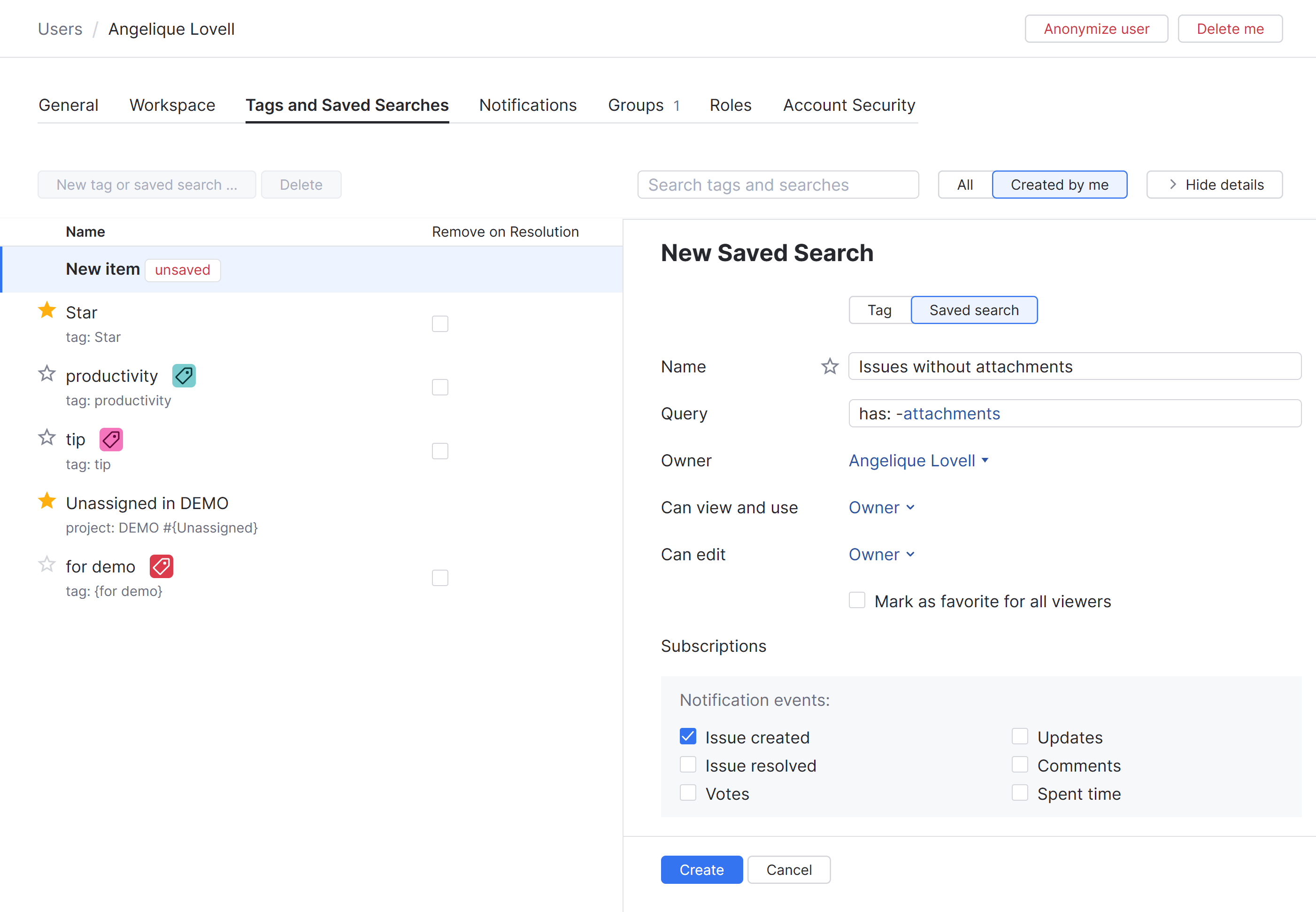Switch the type toggle to Tag

(880, 310)
